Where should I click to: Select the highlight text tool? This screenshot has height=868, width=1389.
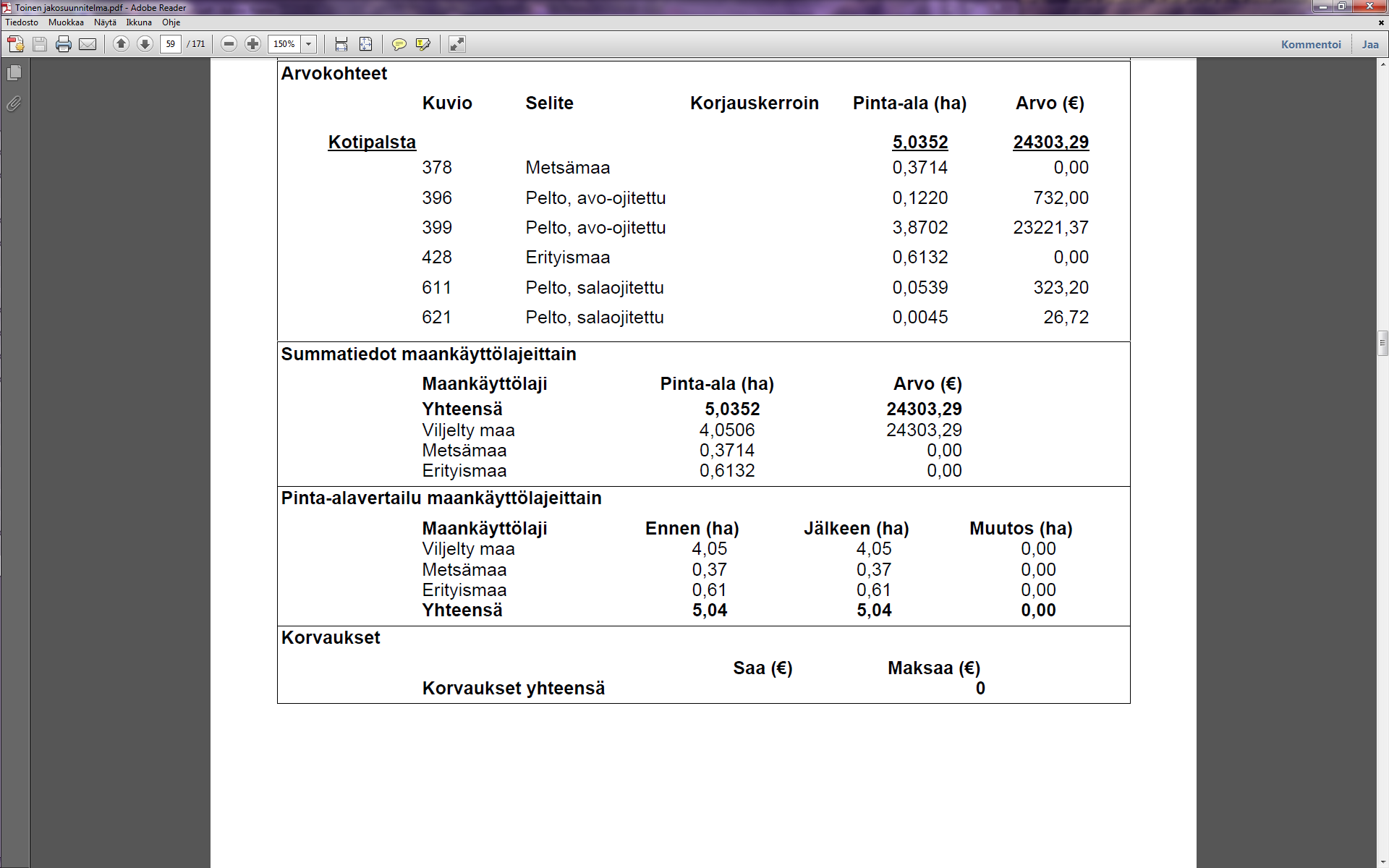pos(423,44)
